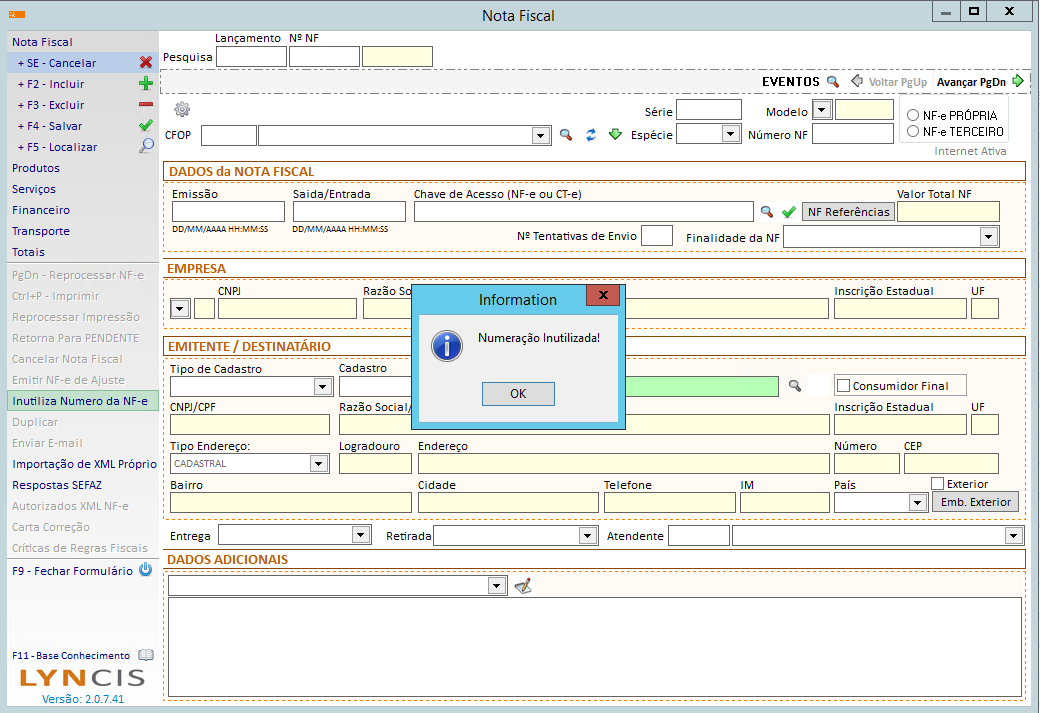This screenshot has width=1040, height=713.
Task: Click the green plus Incluir icon
Action: [x=146, y=84]
